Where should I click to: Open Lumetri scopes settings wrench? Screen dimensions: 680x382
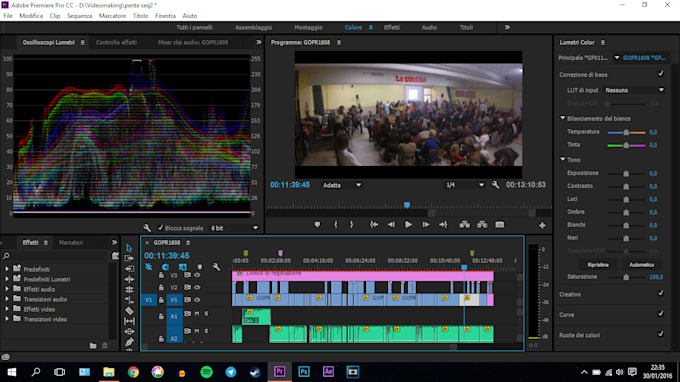[147, 228]
